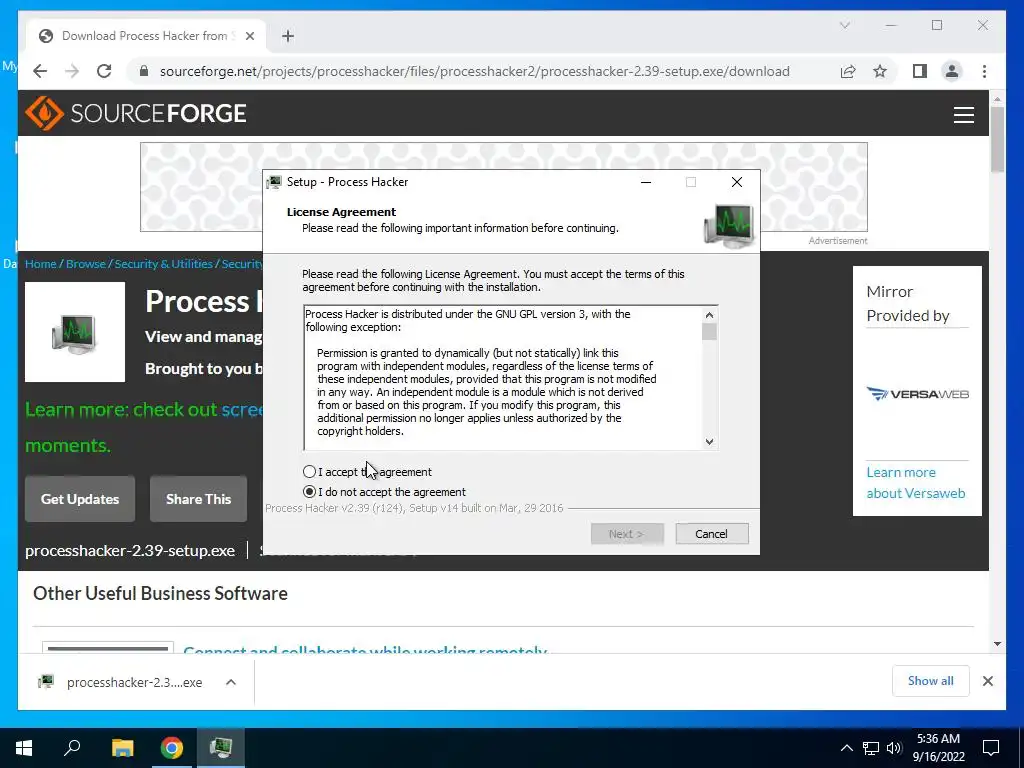Open Windows Start menu
This screenshot has width=1024, height=768.
24,748
